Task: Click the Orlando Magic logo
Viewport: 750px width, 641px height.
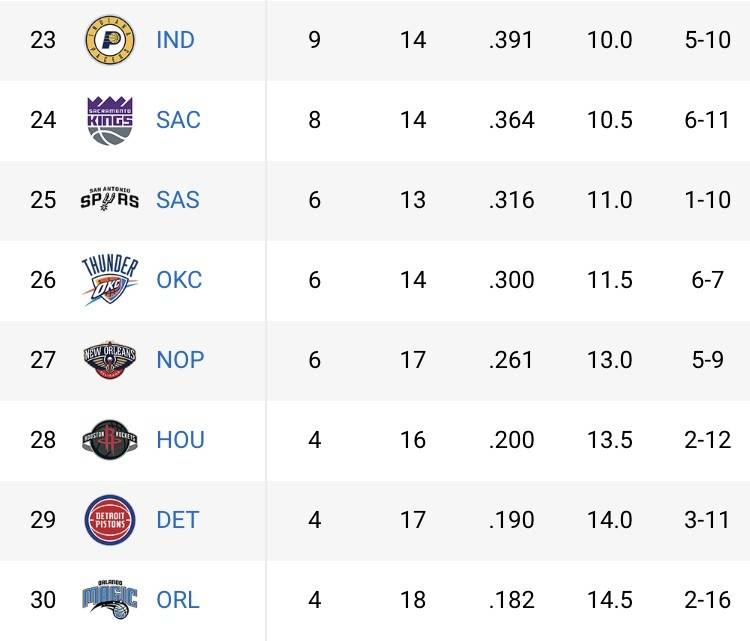Action: coord(110,600)
